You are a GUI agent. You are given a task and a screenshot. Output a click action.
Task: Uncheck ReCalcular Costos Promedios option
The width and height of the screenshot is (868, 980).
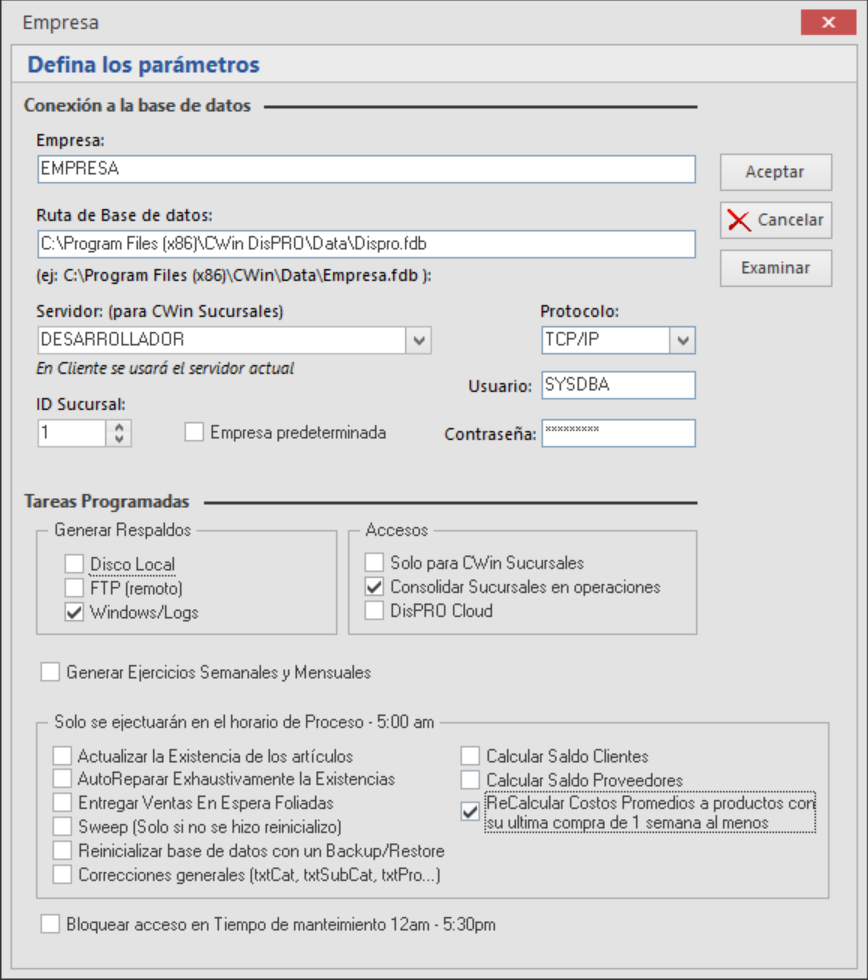tap(470, 812)
